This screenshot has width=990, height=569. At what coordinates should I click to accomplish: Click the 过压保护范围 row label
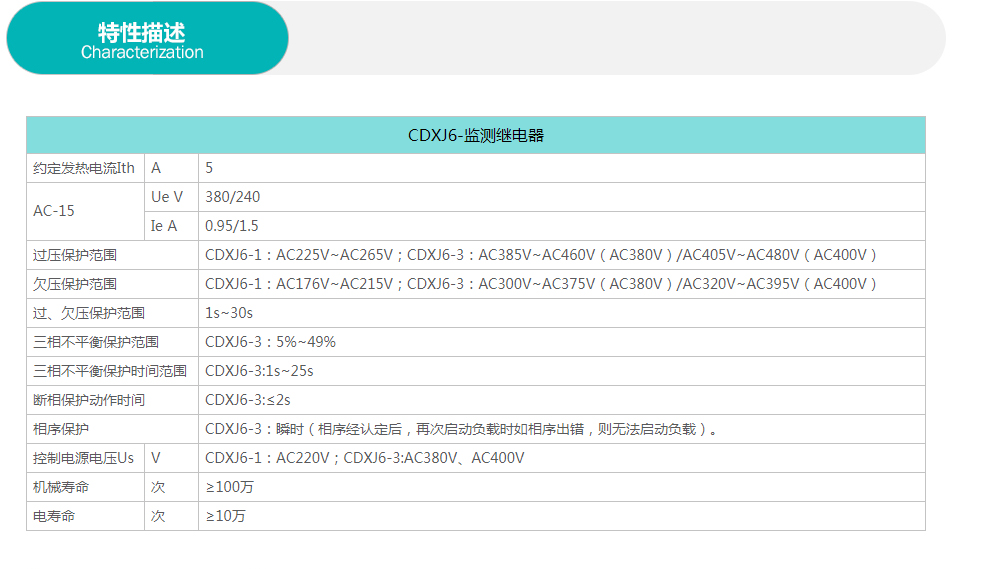(x=75, y=255)
